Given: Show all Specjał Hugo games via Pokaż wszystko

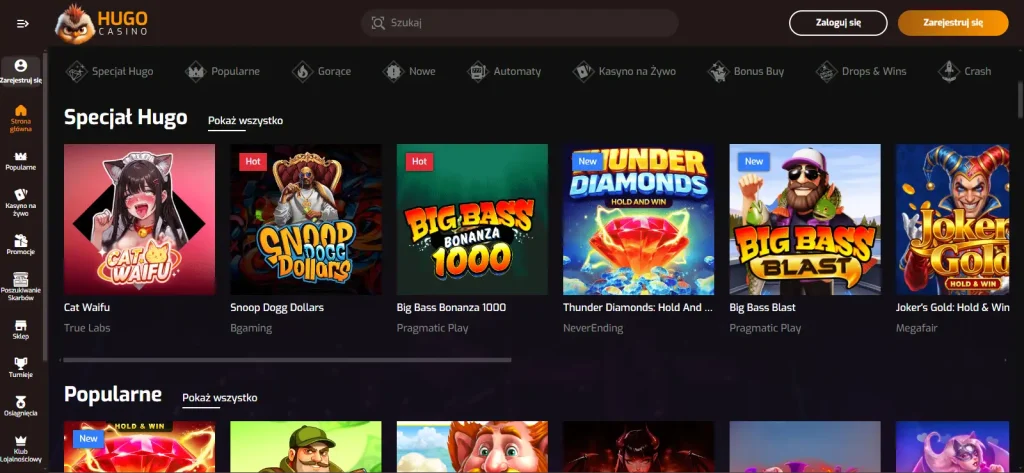Looking at the screenshot, I should (x=246, y=121).
